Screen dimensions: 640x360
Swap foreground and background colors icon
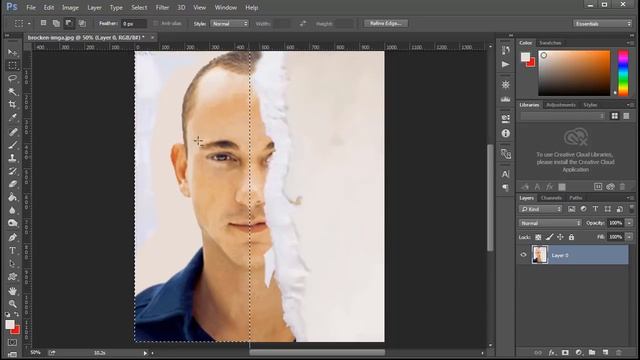click(17, 314)
